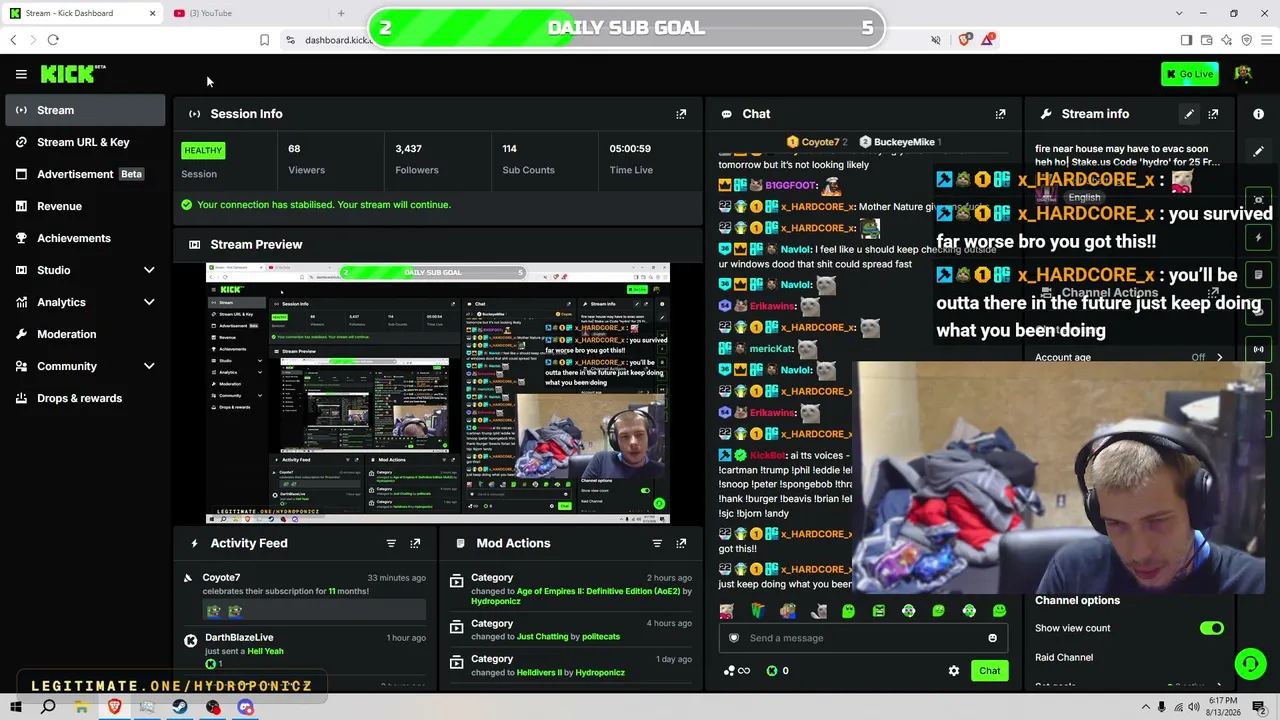This screenshot has width=1280, height=720.
Task: Filter the Activity Feed list
Action: pyautogui.click(x=391, y=543)
